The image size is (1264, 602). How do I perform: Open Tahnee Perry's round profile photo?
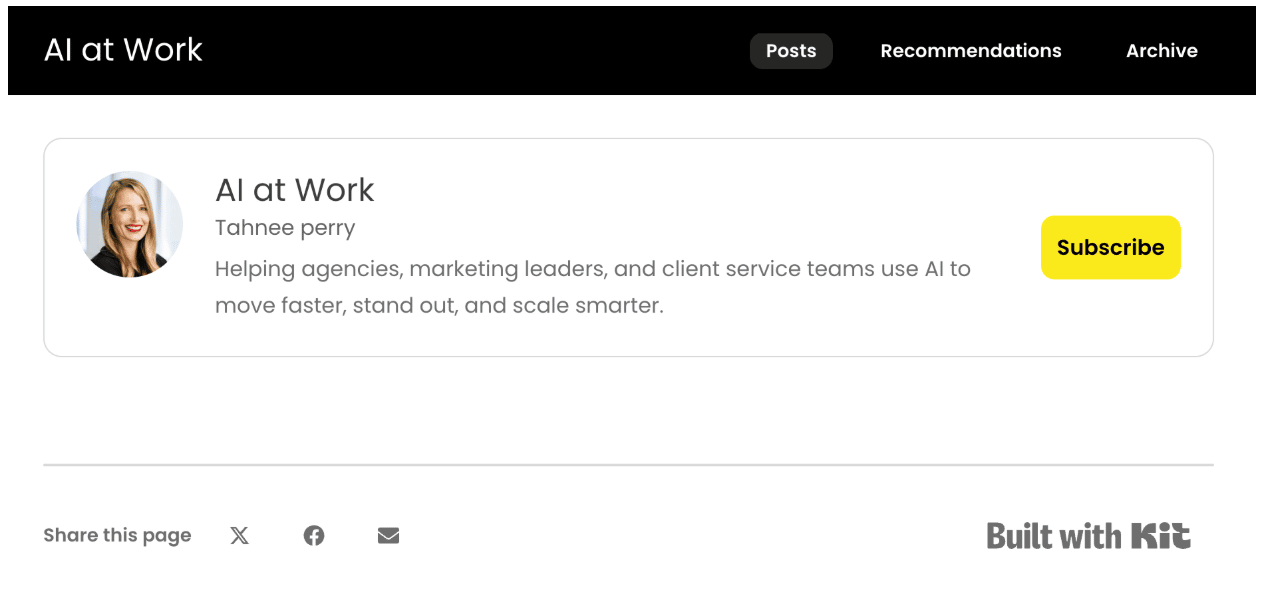point(130,224)
